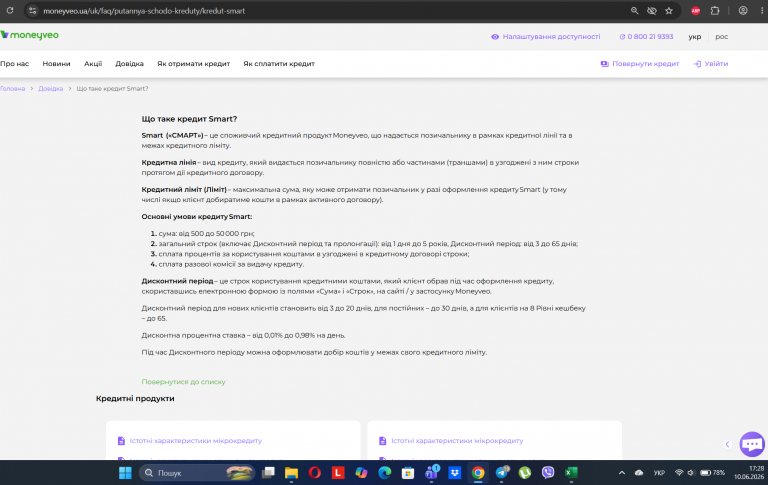Viewport: 768px width, 485px height.
Task: Click the battery 78% indicator
Action: click(x=713, y=473)
